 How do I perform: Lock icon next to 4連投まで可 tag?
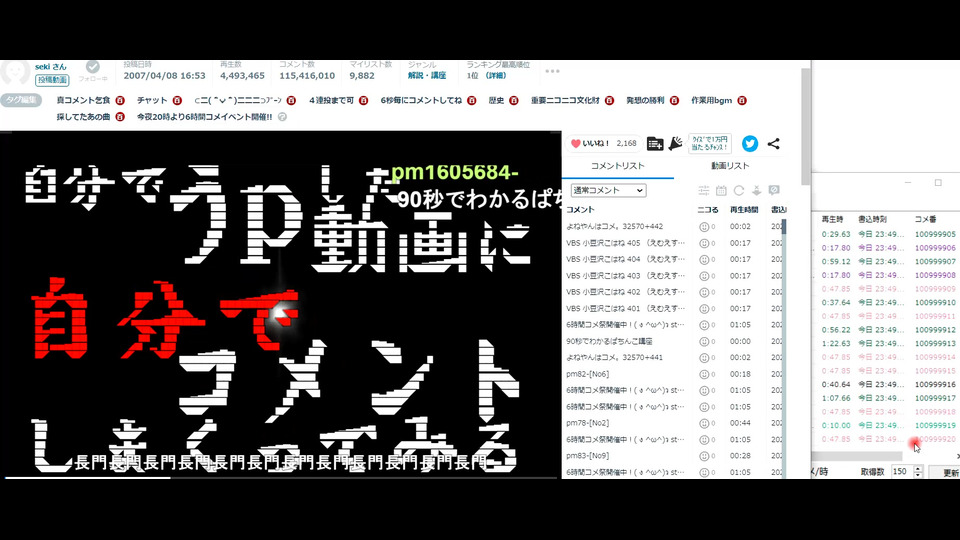(364, 100)
